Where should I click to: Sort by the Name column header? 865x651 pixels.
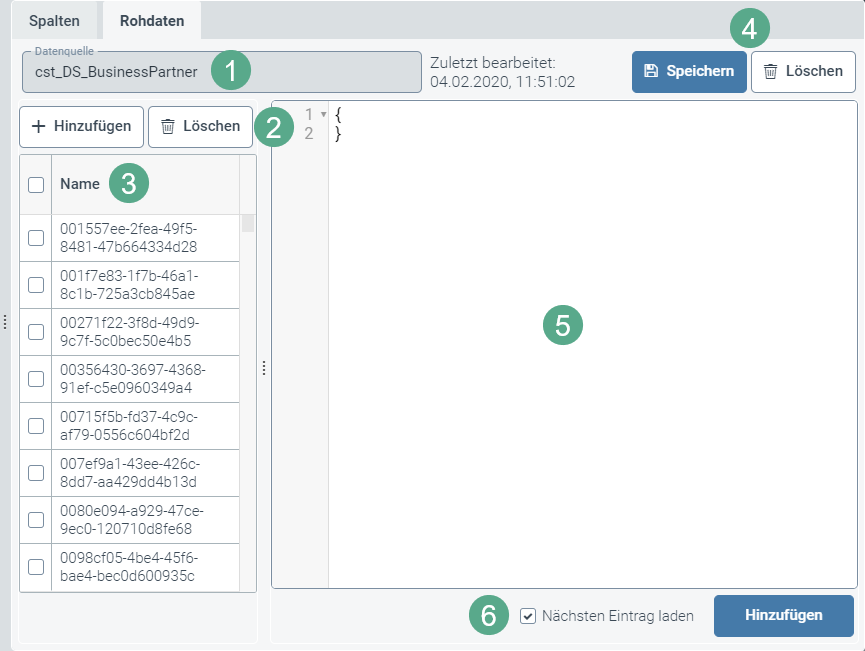coord(80,184)
